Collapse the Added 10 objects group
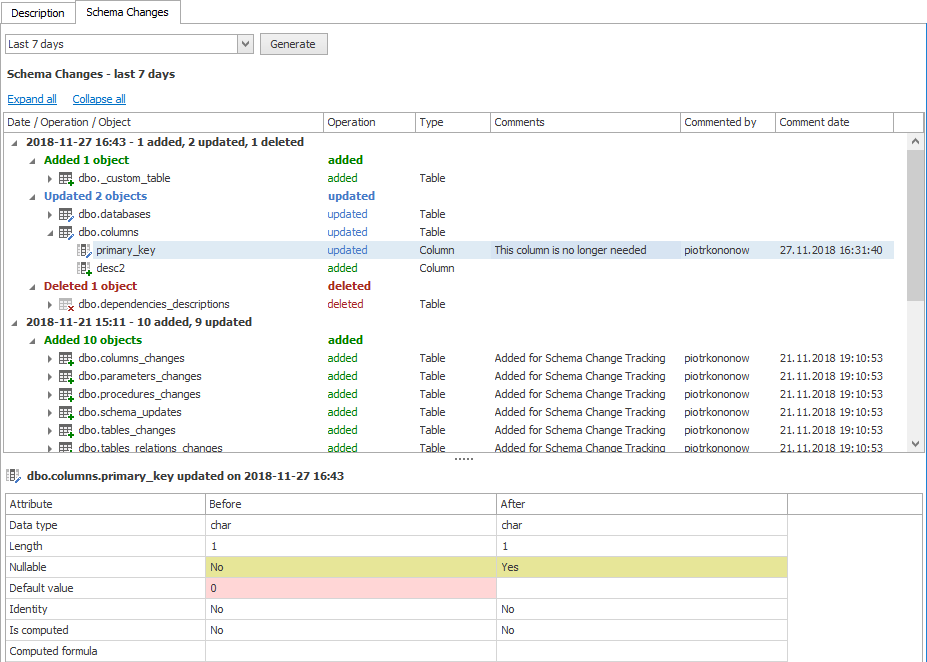The height and width of the screenshot is (662, 927). [32, 340]
